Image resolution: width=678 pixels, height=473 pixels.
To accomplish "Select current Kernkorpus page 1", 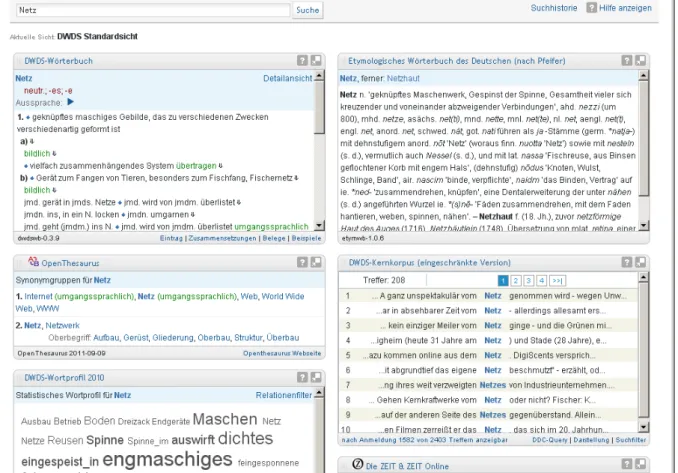I will (503, 281).
